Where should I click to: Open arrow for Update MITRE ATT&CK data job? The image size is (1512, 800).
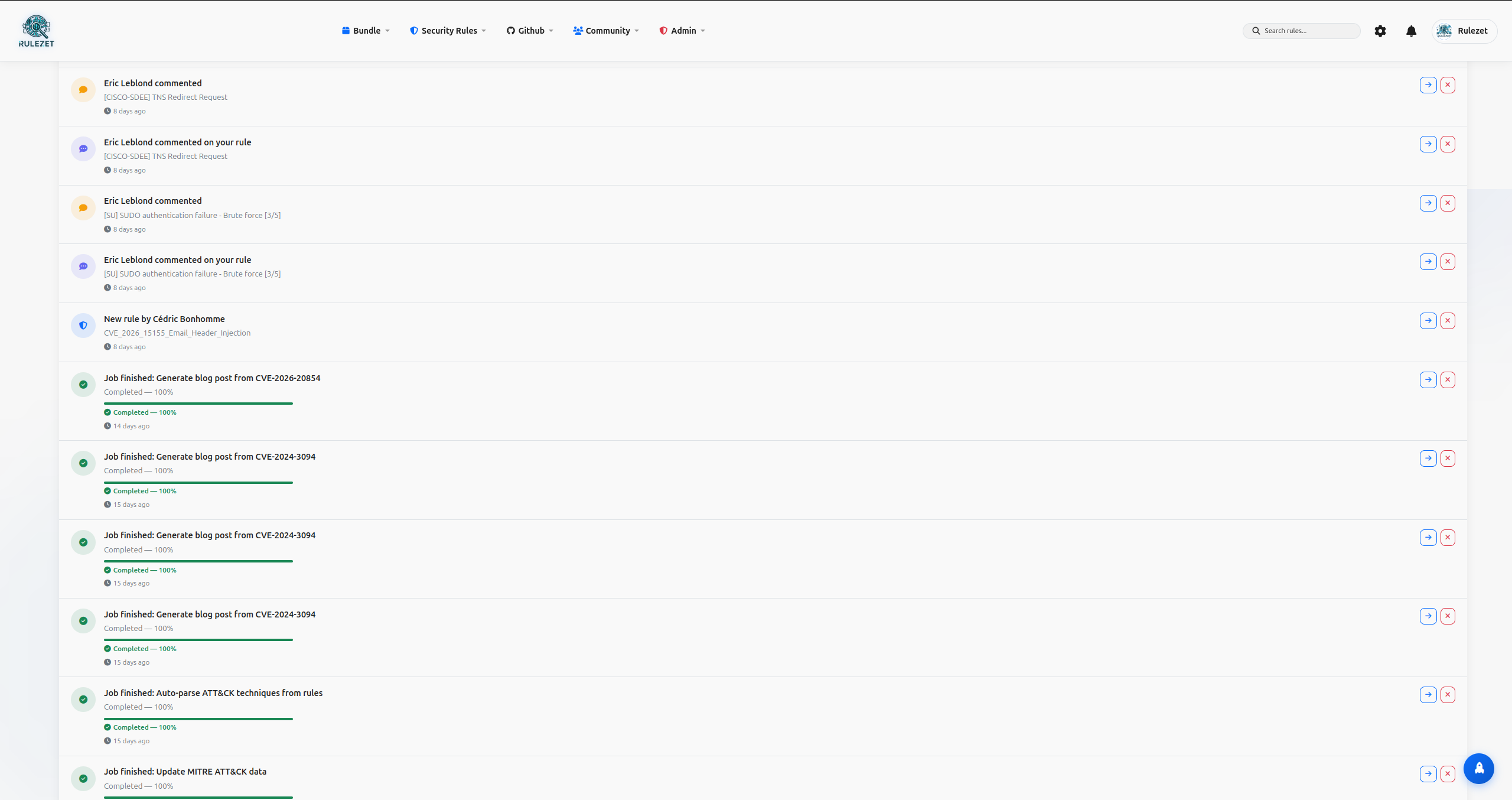coord(1428,774)
